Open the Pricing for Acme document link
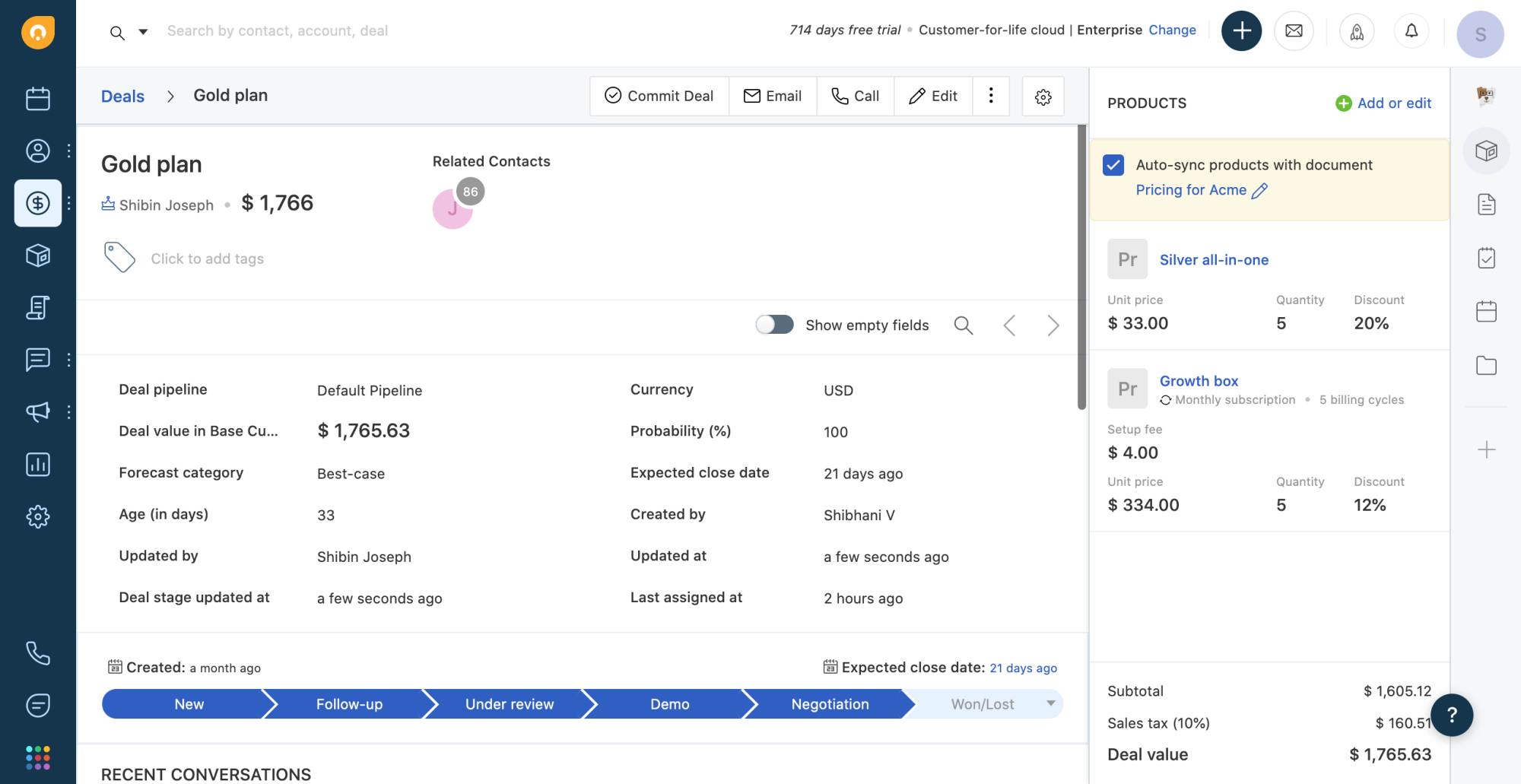 click(1190, 190)
